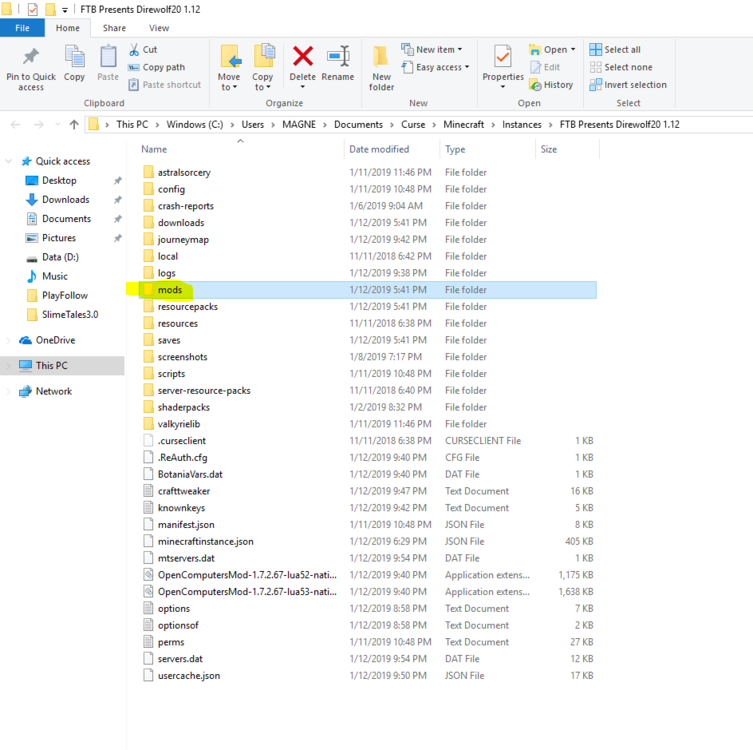Create a New folder from ribbon
The height and width of the screenshot is (750, 753).
(381, 60)
